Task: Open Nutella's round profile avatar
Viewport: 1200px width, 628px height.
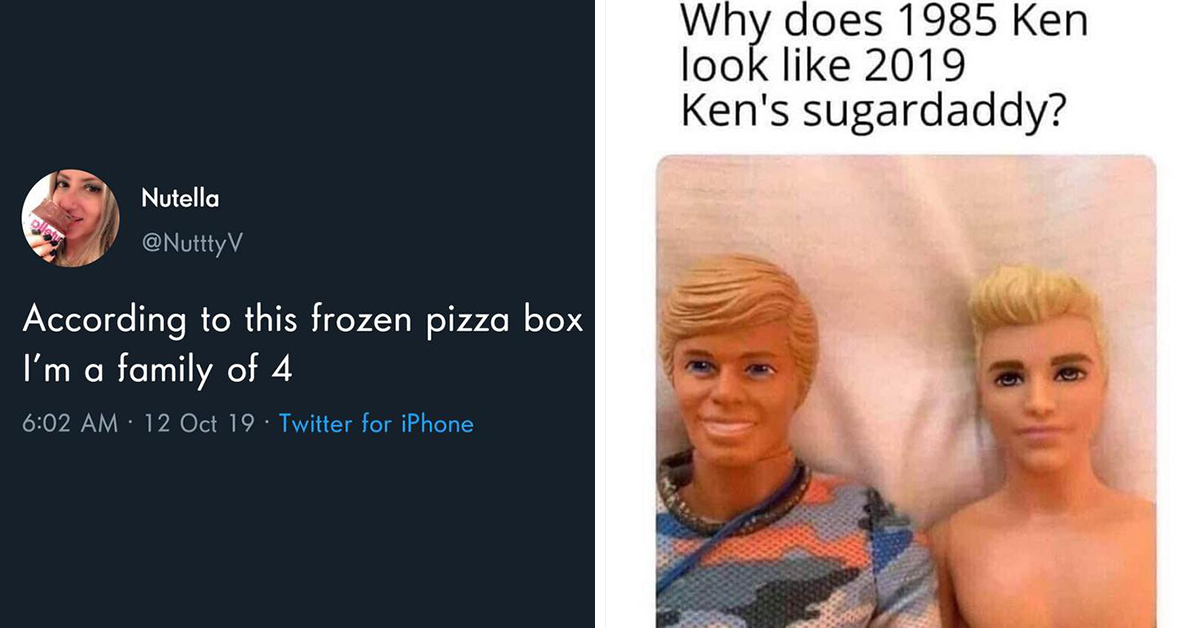Action: (71, 218)
